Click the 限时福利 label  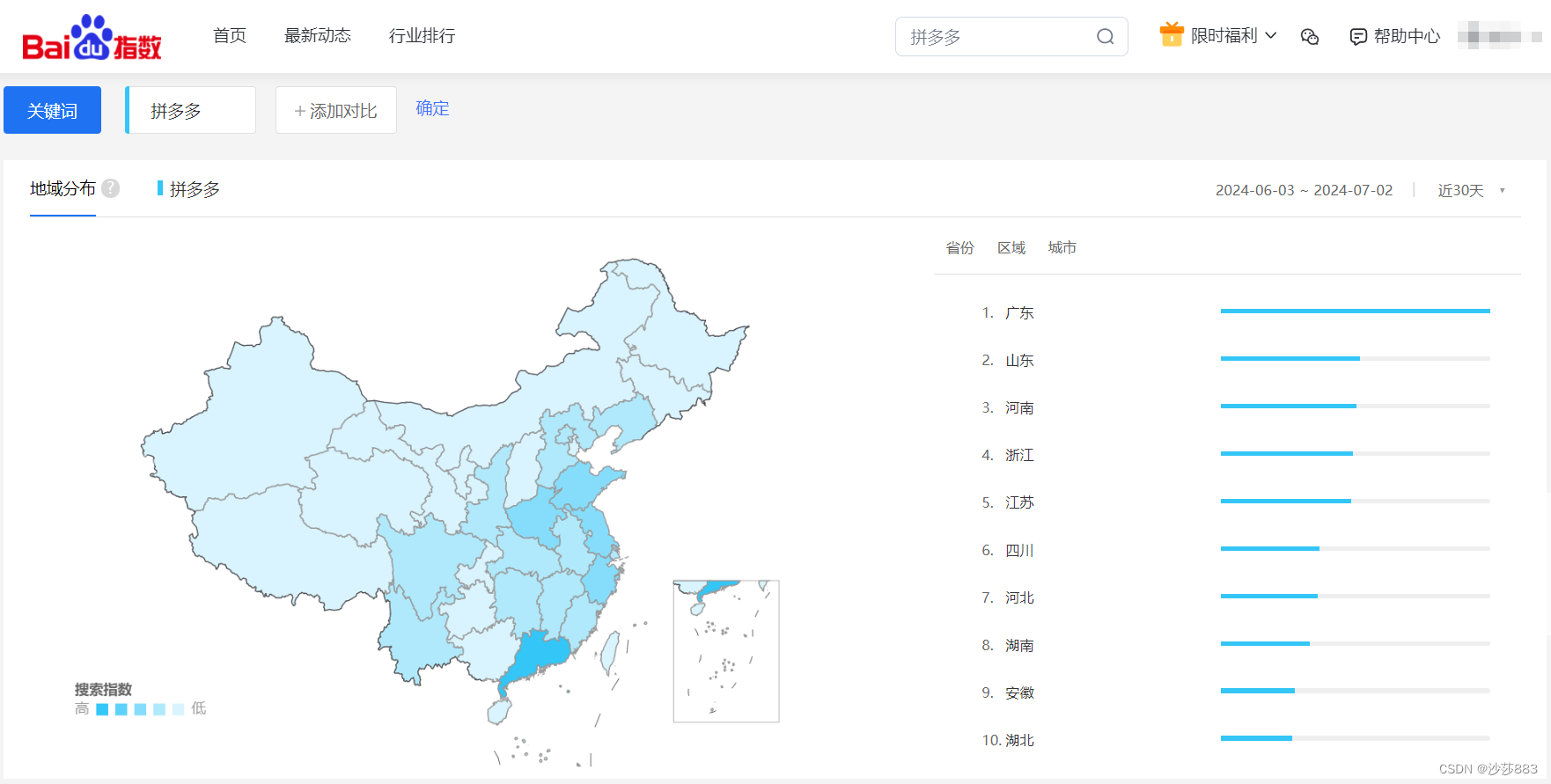click(x=1224, y=35)
